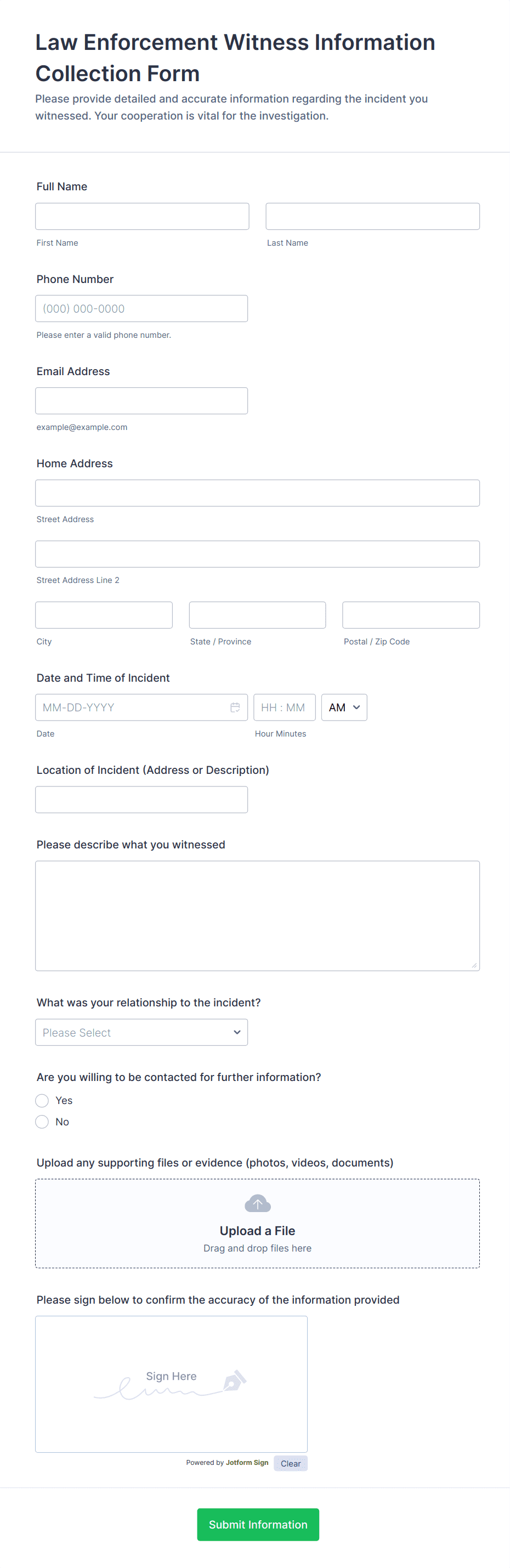This screenshot has width=510, height=1568.
Task: Click the HH : MM time field
Action: 284,707
